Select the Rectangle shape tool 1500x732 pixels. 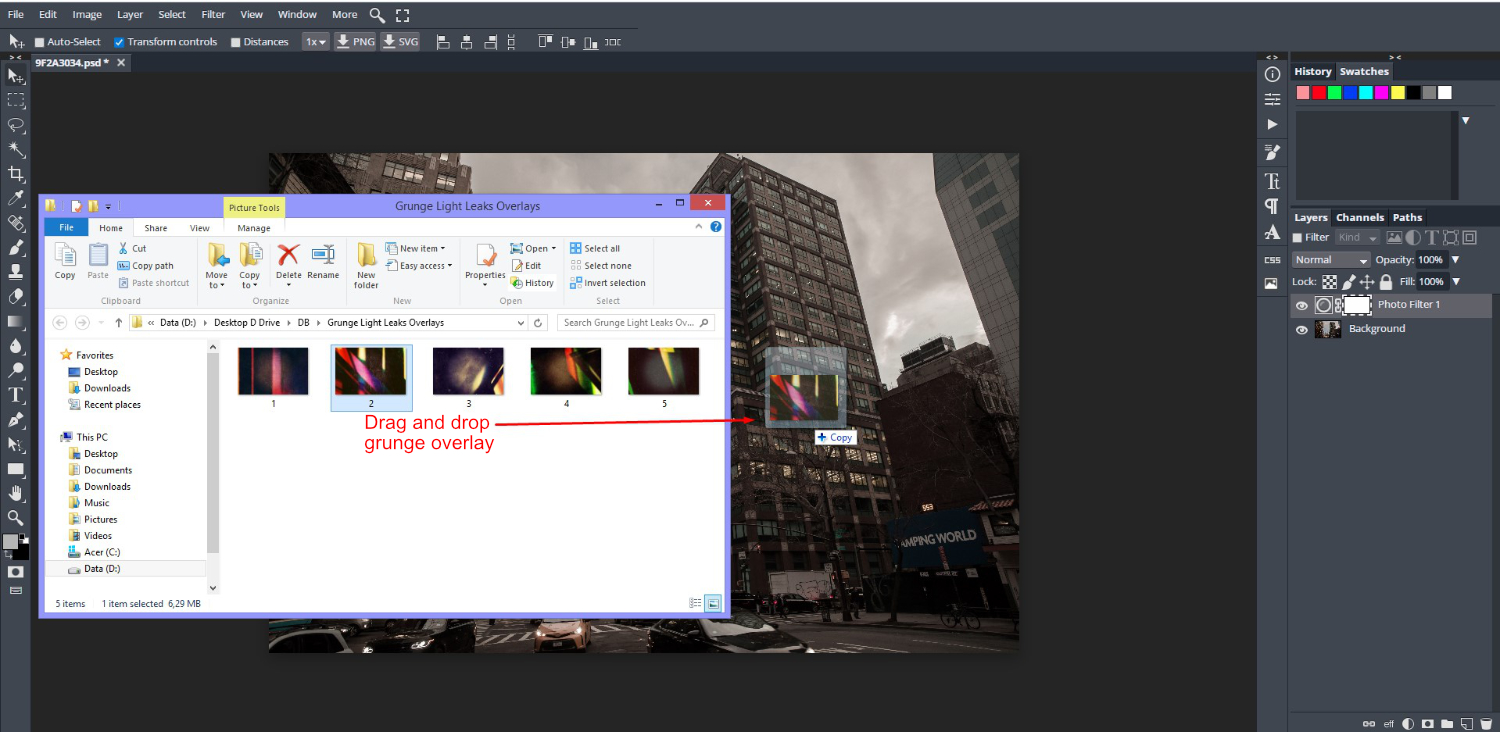tap(16, 468)
